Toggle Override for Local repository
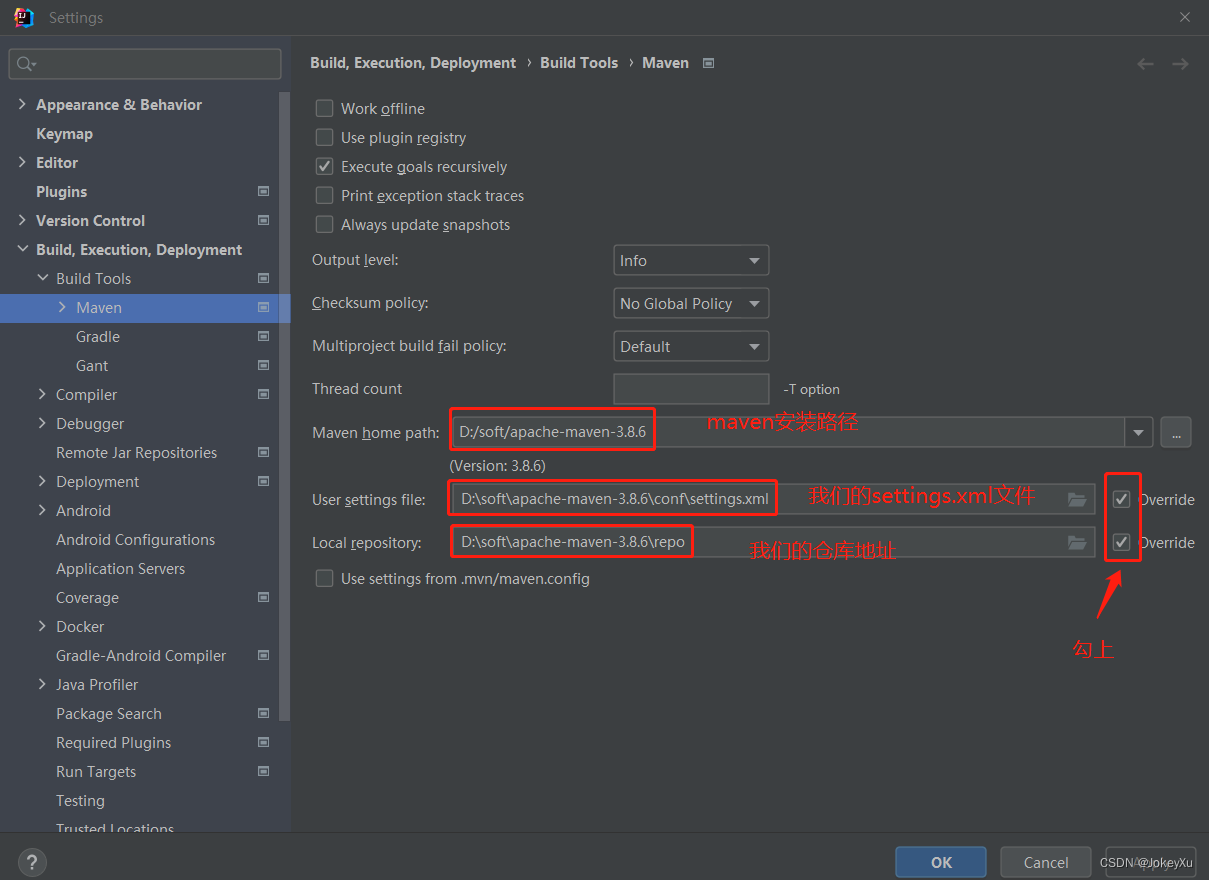Screen dimensions: 1209x880 [1122, 542]
